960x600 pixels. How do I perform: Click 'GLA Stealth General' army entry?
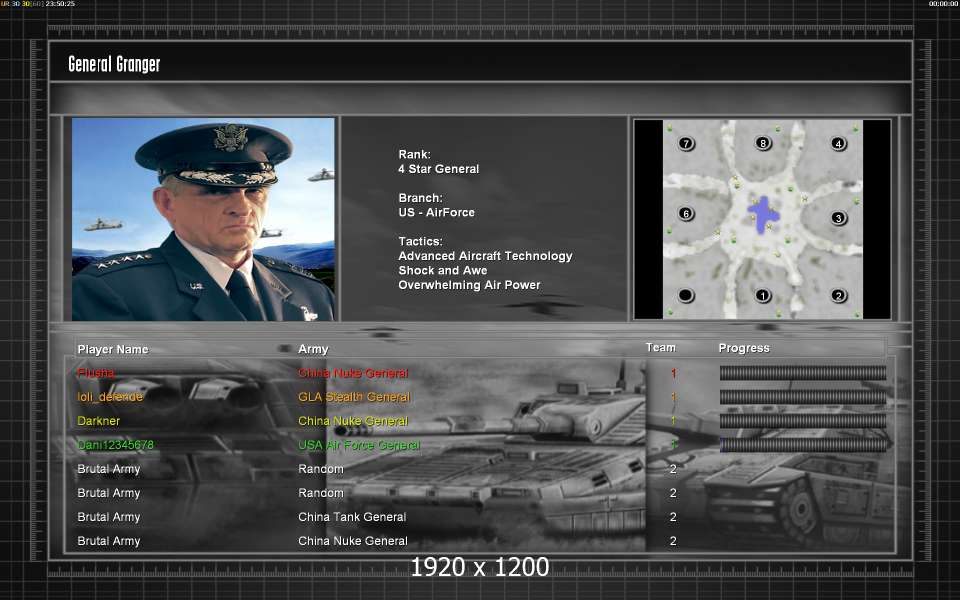point(354,397)
